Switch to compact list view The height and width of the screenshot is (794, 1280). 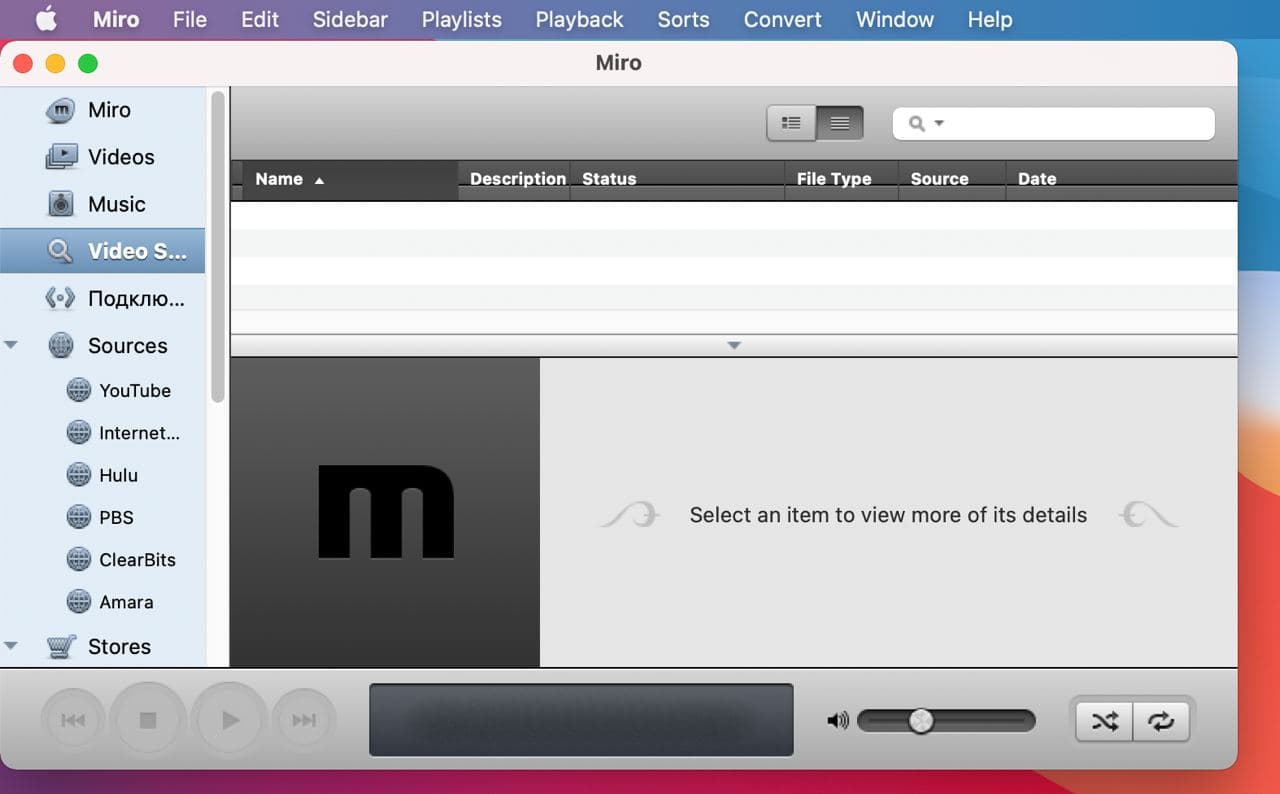840,123
